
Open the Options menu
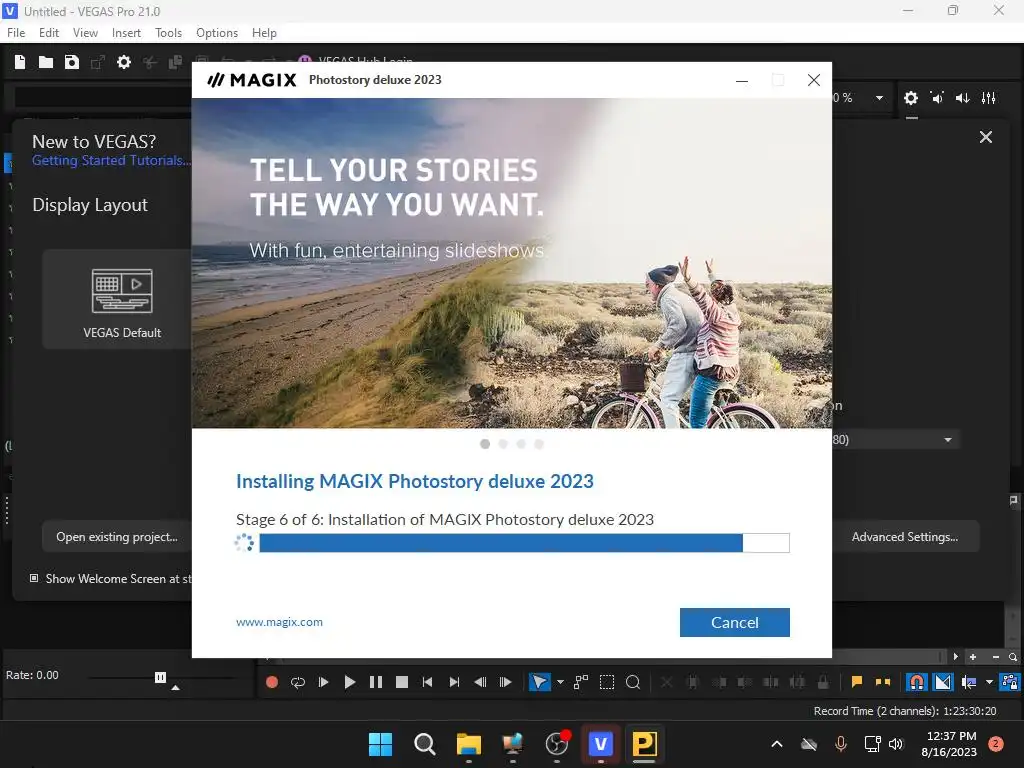217,33
